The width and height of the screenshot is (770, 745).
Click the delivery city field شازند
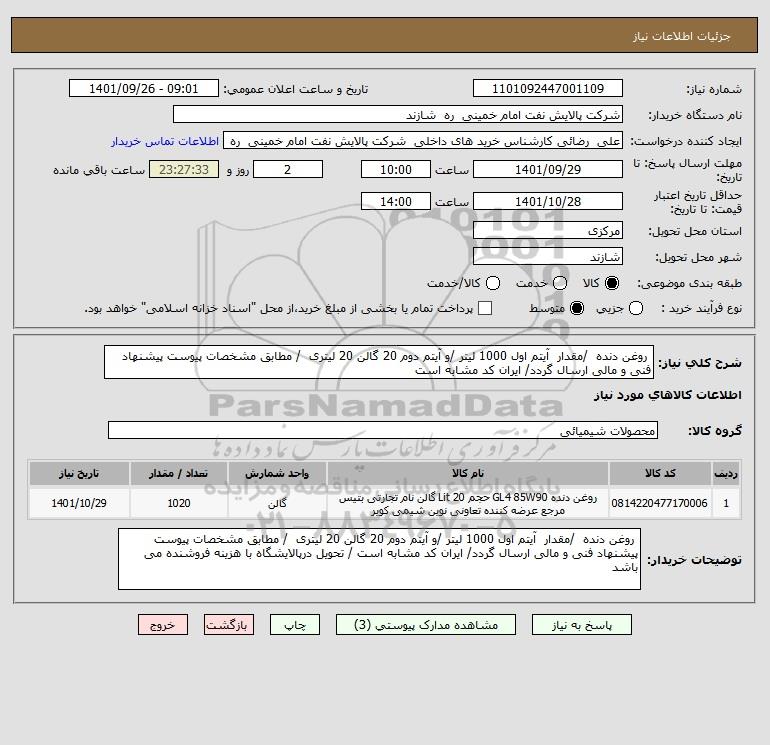[x=548, y=256]
